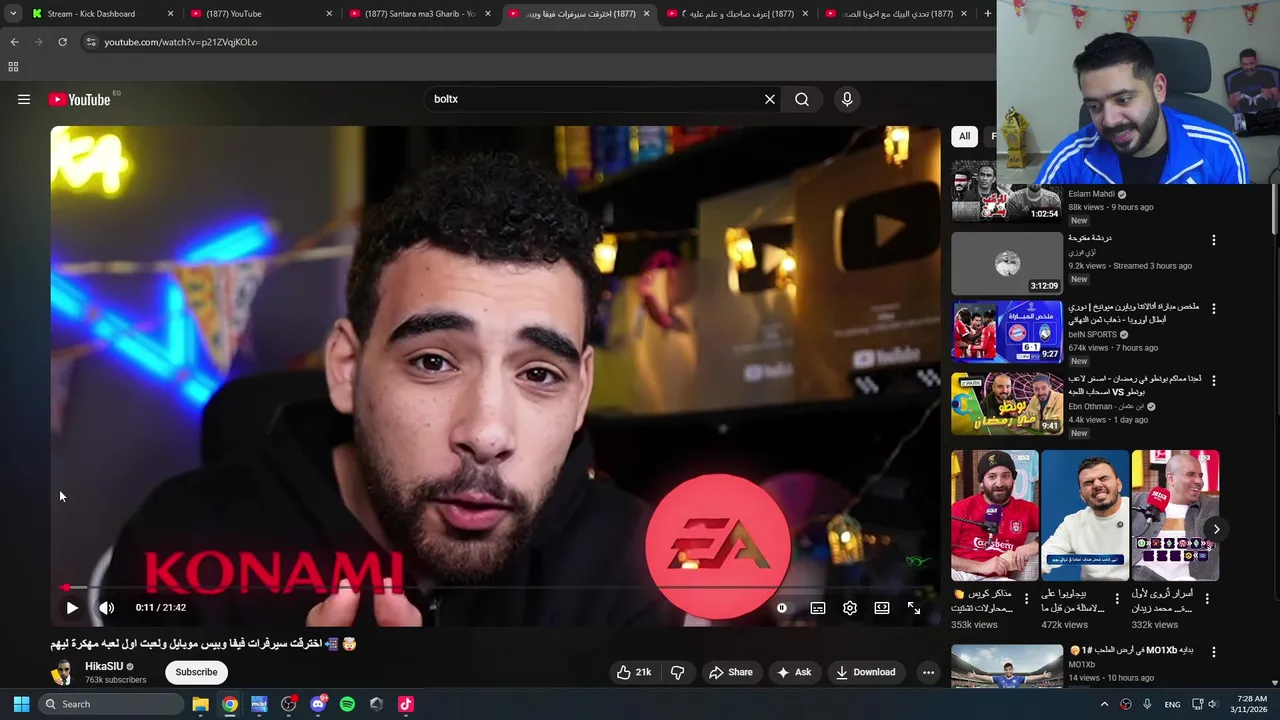The image size is (1280, 720).
Task: Open Chrome from the taskbar
Action: [x=230, y=704]
